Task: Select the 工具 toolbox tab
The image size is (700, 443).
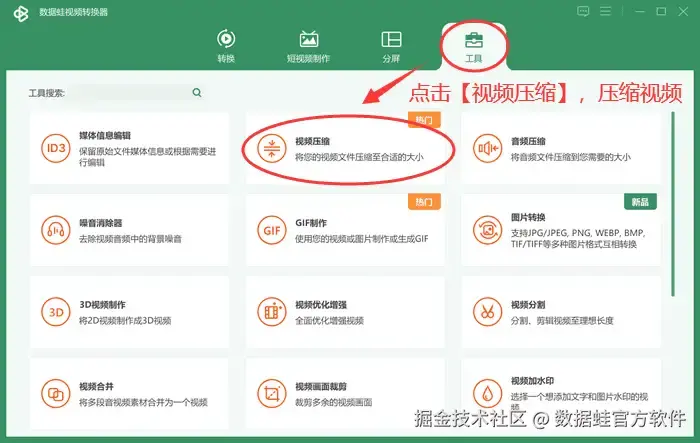Action: pyautogui.click(x=474, y=46)
